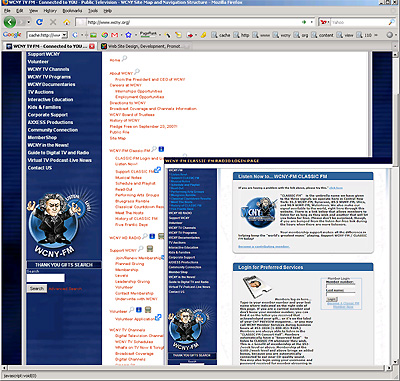Reload the page with the refresh icon
400x381 pixels.
click(x=39, y=22)
